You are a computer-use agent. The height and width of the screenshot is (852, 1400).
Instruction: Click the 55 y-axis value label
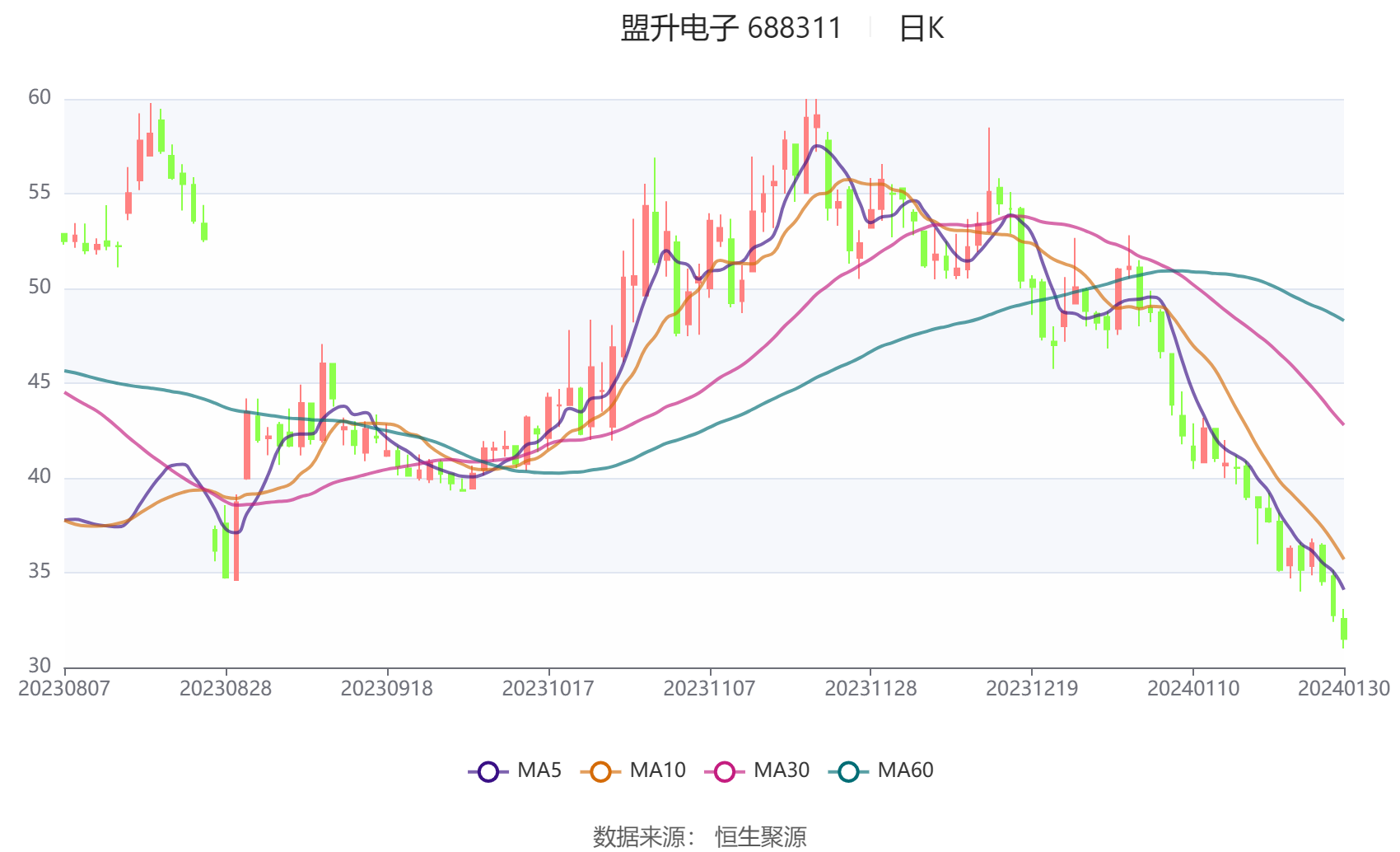(x=40, y=193)
